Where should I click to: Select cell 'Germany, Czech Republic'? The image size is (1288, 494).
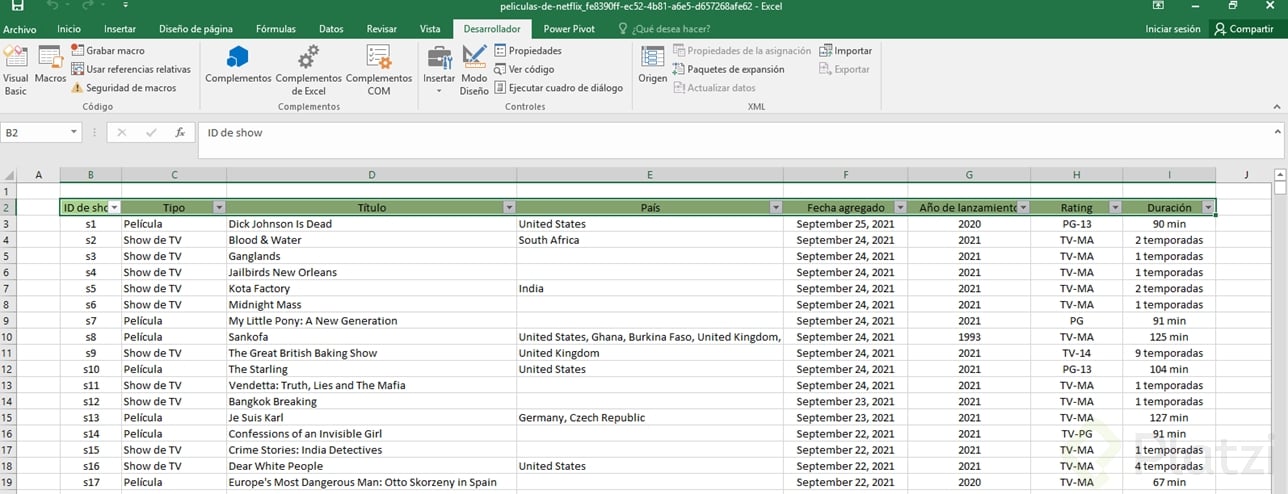click(x=649, y=418)
